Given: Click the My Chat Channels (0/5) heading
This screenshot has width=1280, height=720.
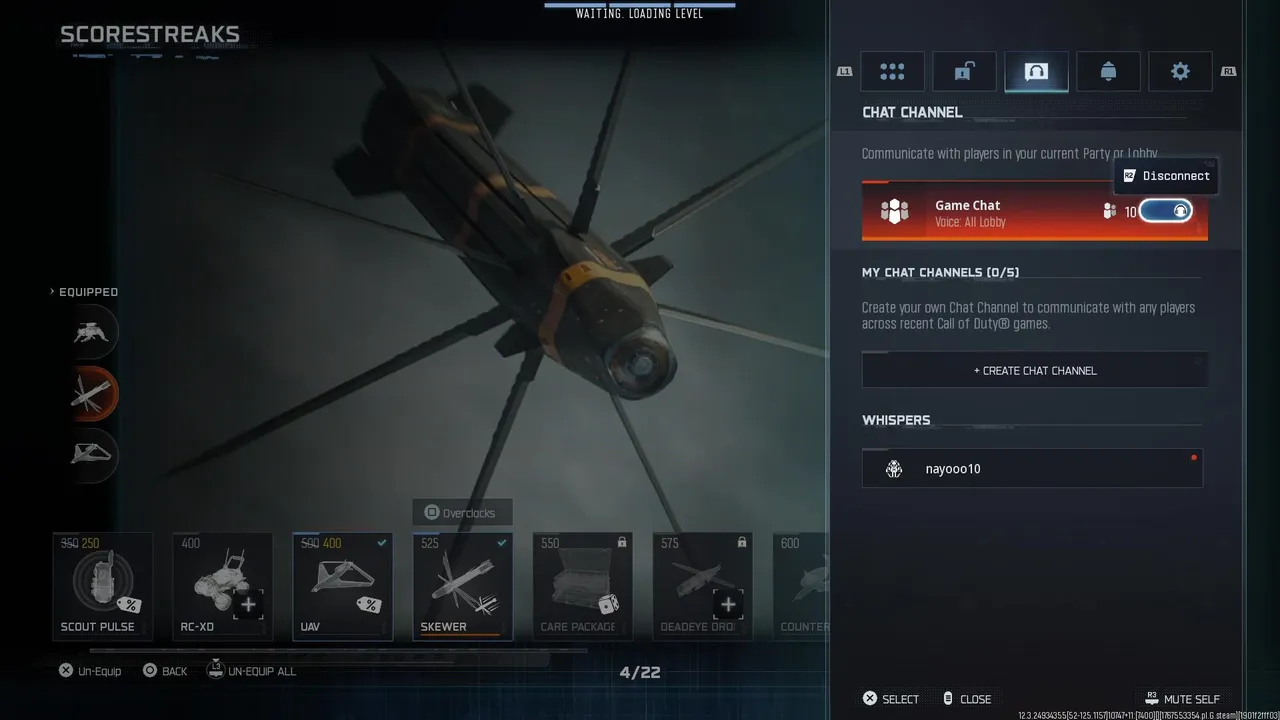Looking at the screenshot, I should point(941,272).
